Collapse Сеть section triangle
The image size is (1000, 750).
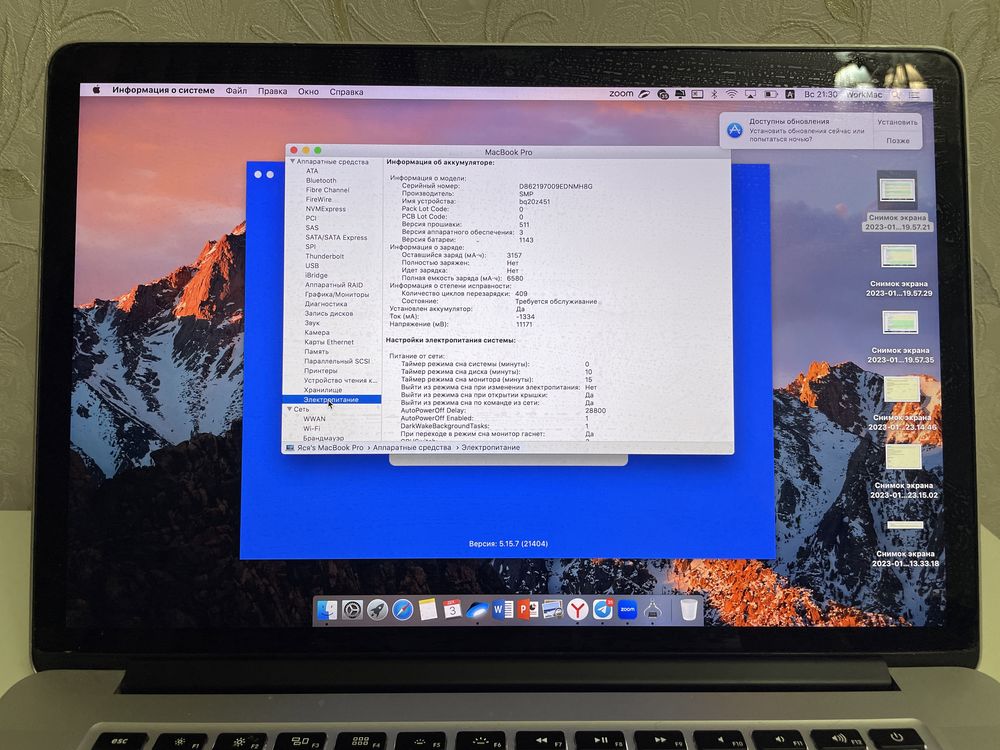(289, 409)
